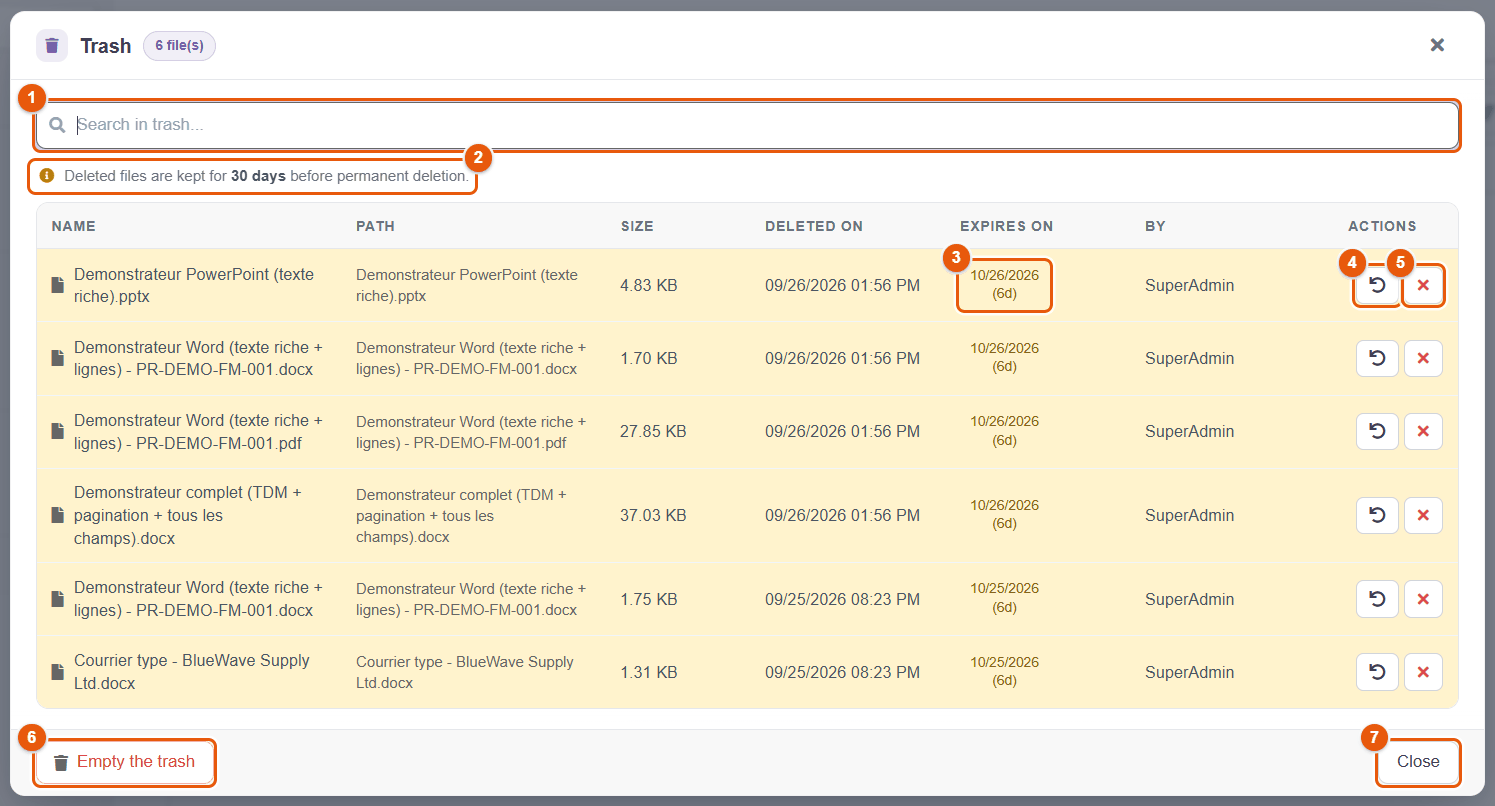Image resolution: width=1495 pixels, height=806 pixels.
Task: Dismiss the Trash dialog with the X
Action: [x=1437, y=45]
